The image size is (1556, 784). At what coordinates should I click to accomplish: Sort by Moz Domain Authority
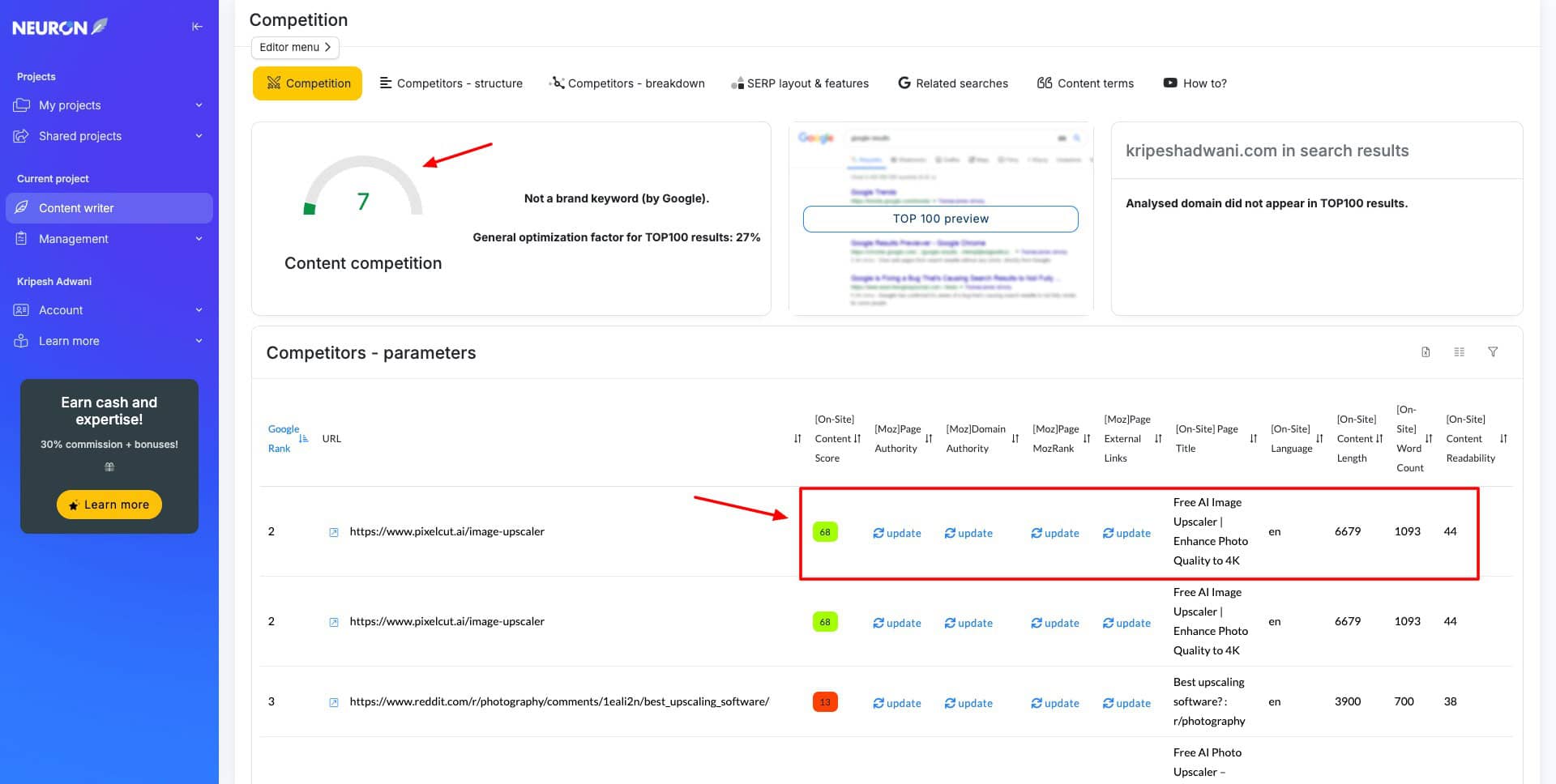(1015, 439)
